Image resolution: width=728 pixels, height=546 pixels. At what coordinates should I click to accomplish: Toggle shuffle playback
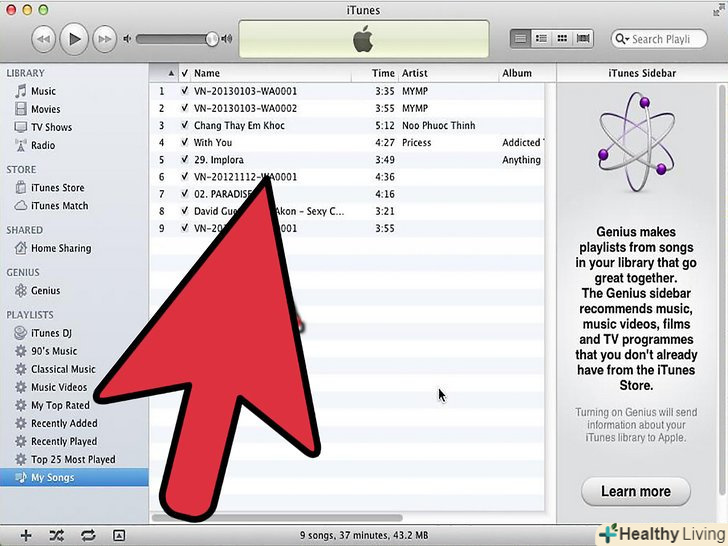(57, 535)
